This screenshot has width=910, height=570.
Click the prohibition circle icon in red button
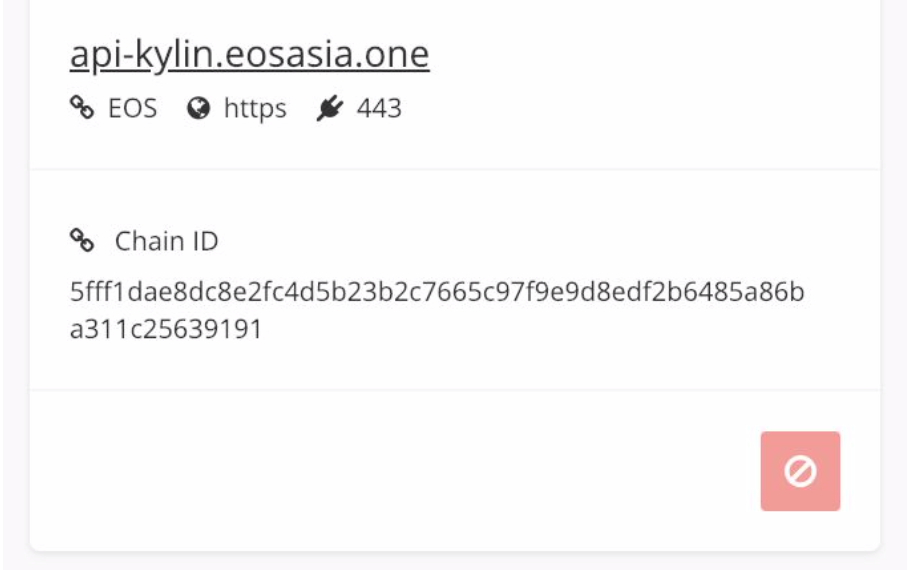(800, 471)
